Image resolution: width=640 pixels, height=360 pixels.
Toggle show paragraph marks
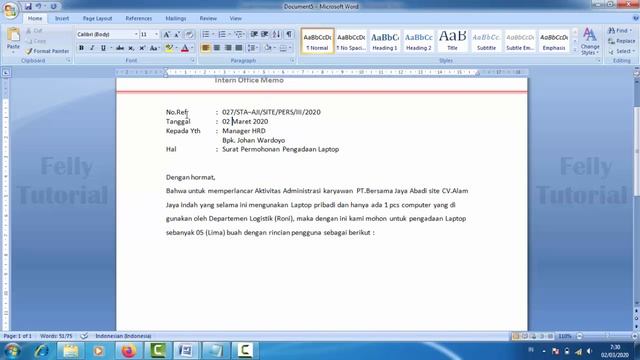tap(289, 35)
